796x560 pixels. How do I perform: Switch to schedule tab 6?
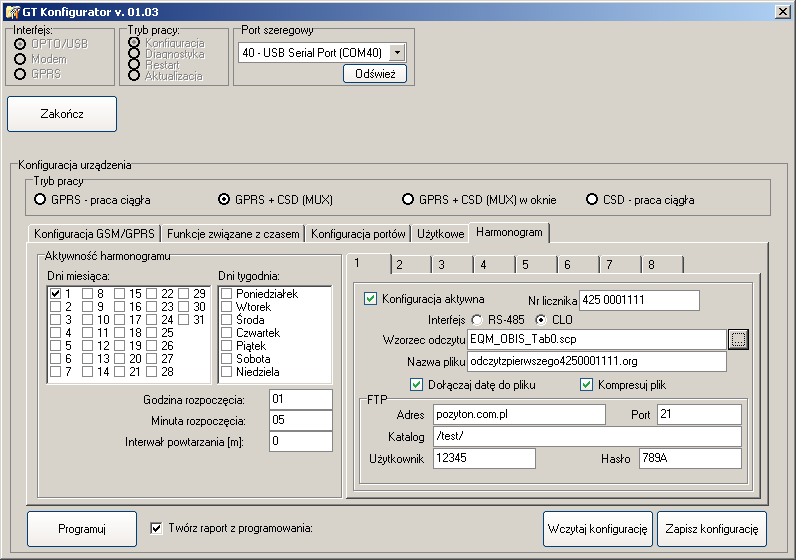point(579,265)
